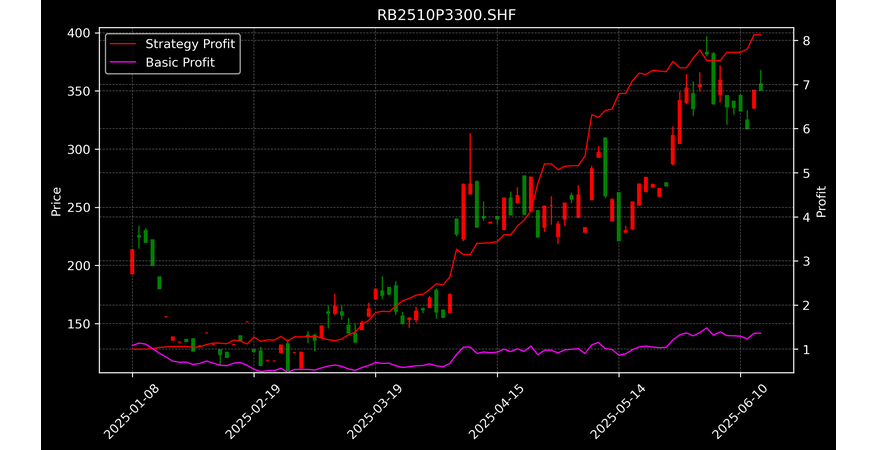
Task: Click the profit tick label 5
Action: pos(807,173)
